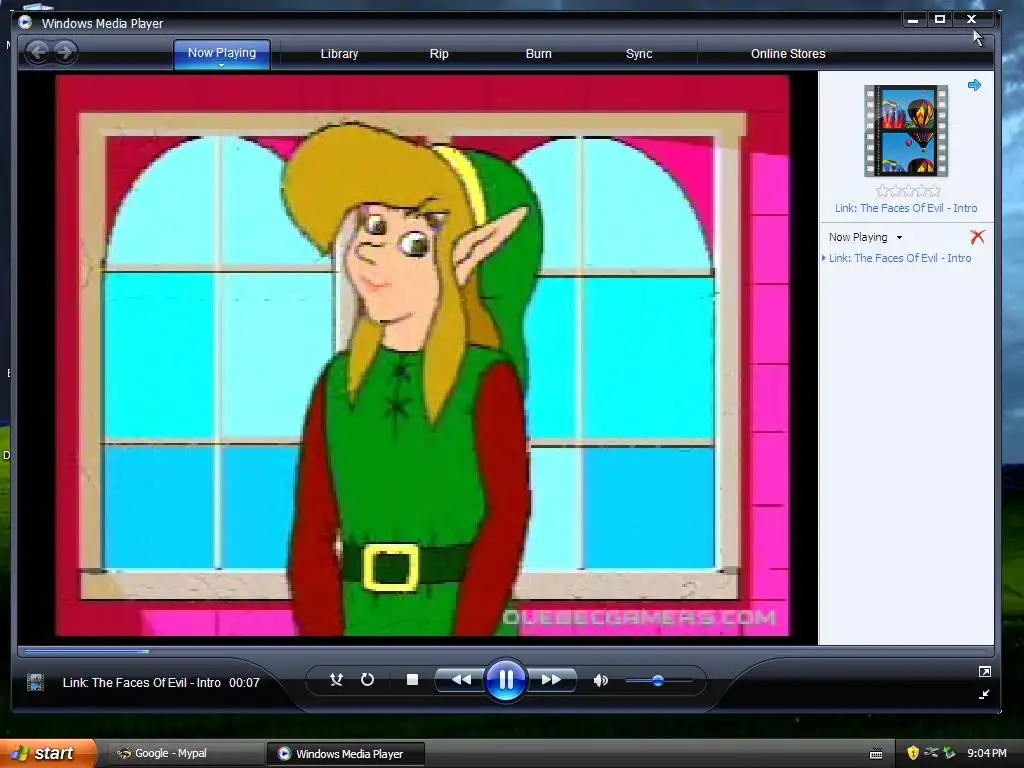The height and width of the screenshot is (768, 1024).
Task: Rate the video using the star rating
Action: [x=908, y=191]
